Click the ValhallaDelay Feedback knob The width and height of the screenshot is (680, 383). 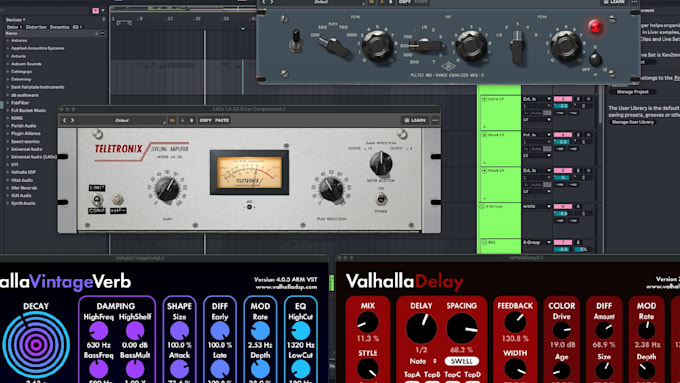click(x=515, y=323)
